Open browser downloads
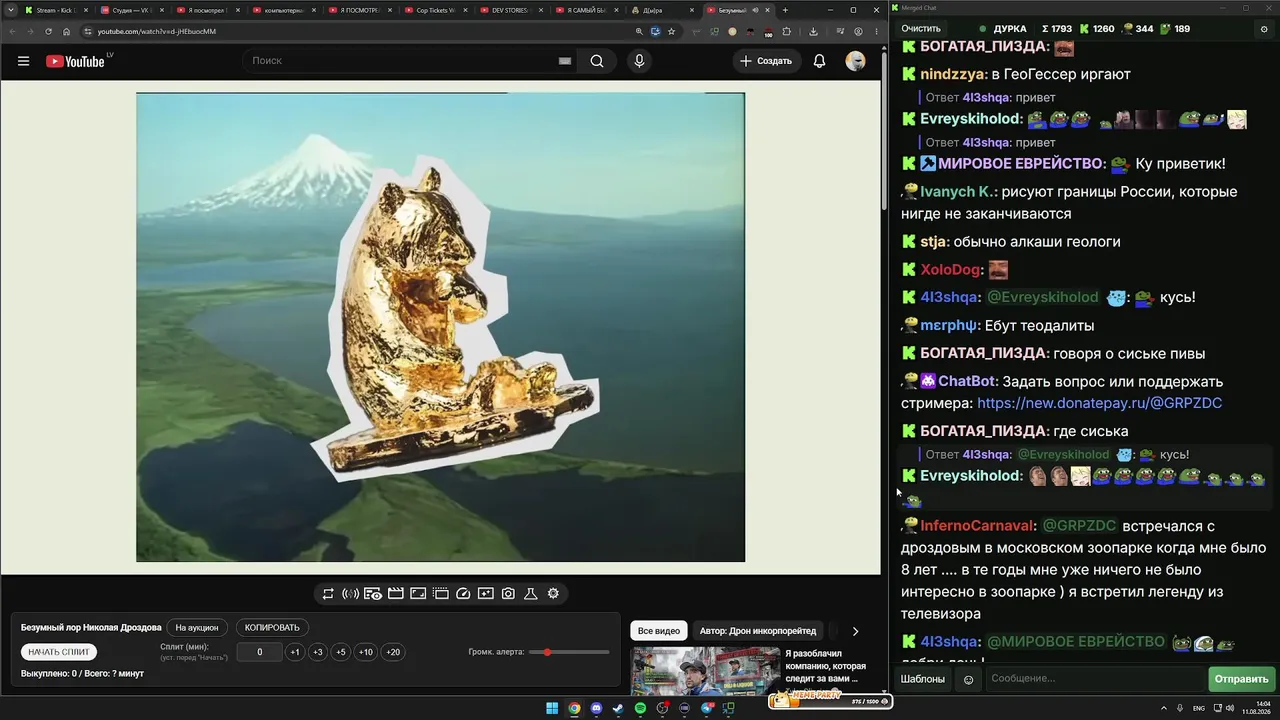The width and height of the screenshot is (1280, 720). point(813,31)
